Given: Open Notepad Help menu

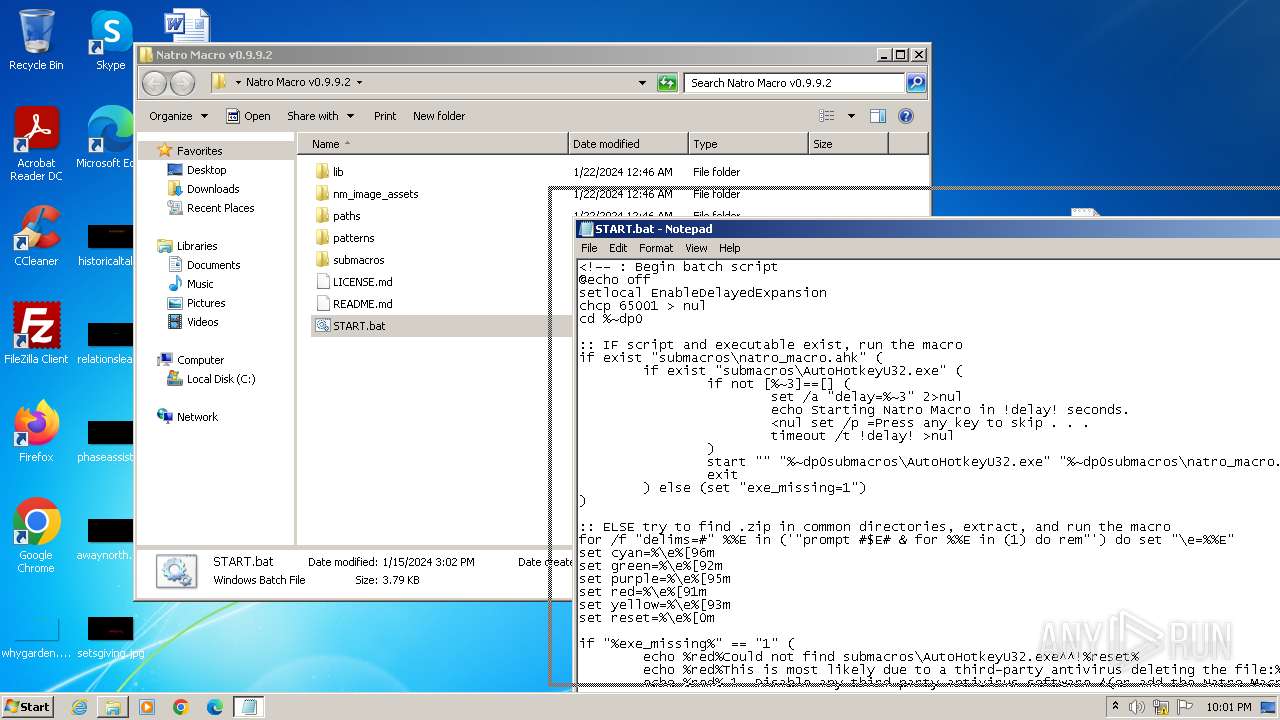Looking at the screenshot, I should 729,248.
